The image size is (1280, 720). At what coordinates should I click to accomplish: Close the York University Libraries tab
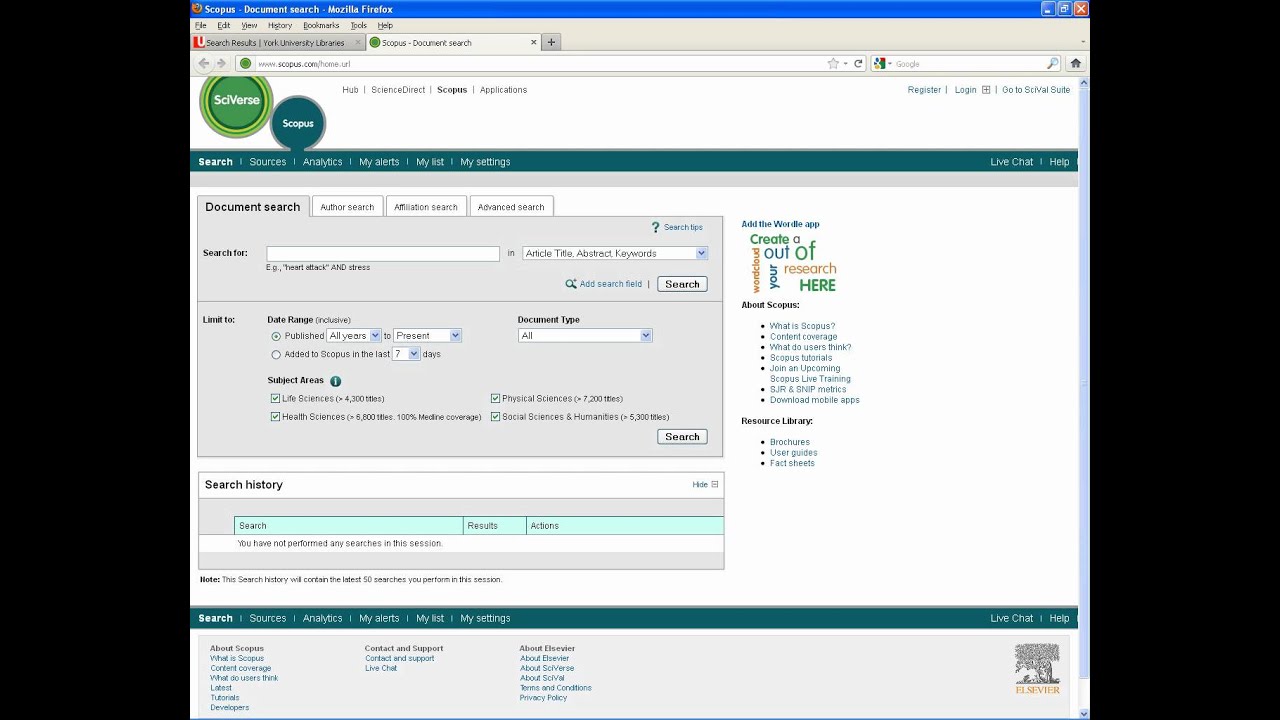coord(358,42)
